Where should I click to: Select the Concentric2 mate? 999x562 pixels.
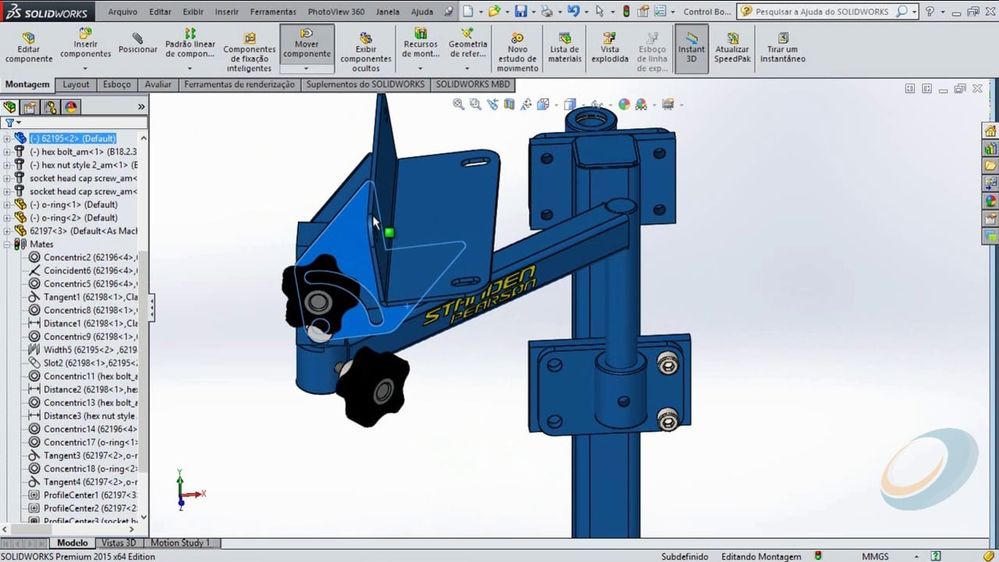pos(83,257)
